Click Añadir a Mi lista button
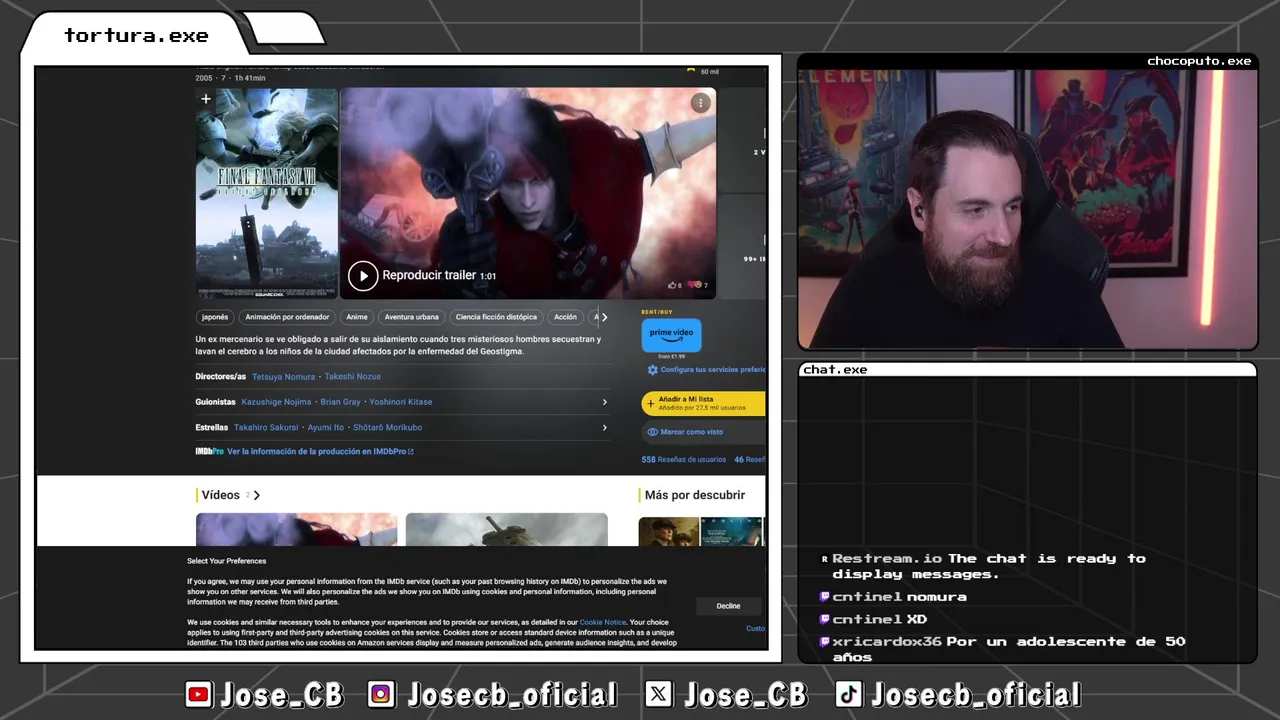Image resolution: width=1280 pixels, height=720 pixels. click(704, 403)
